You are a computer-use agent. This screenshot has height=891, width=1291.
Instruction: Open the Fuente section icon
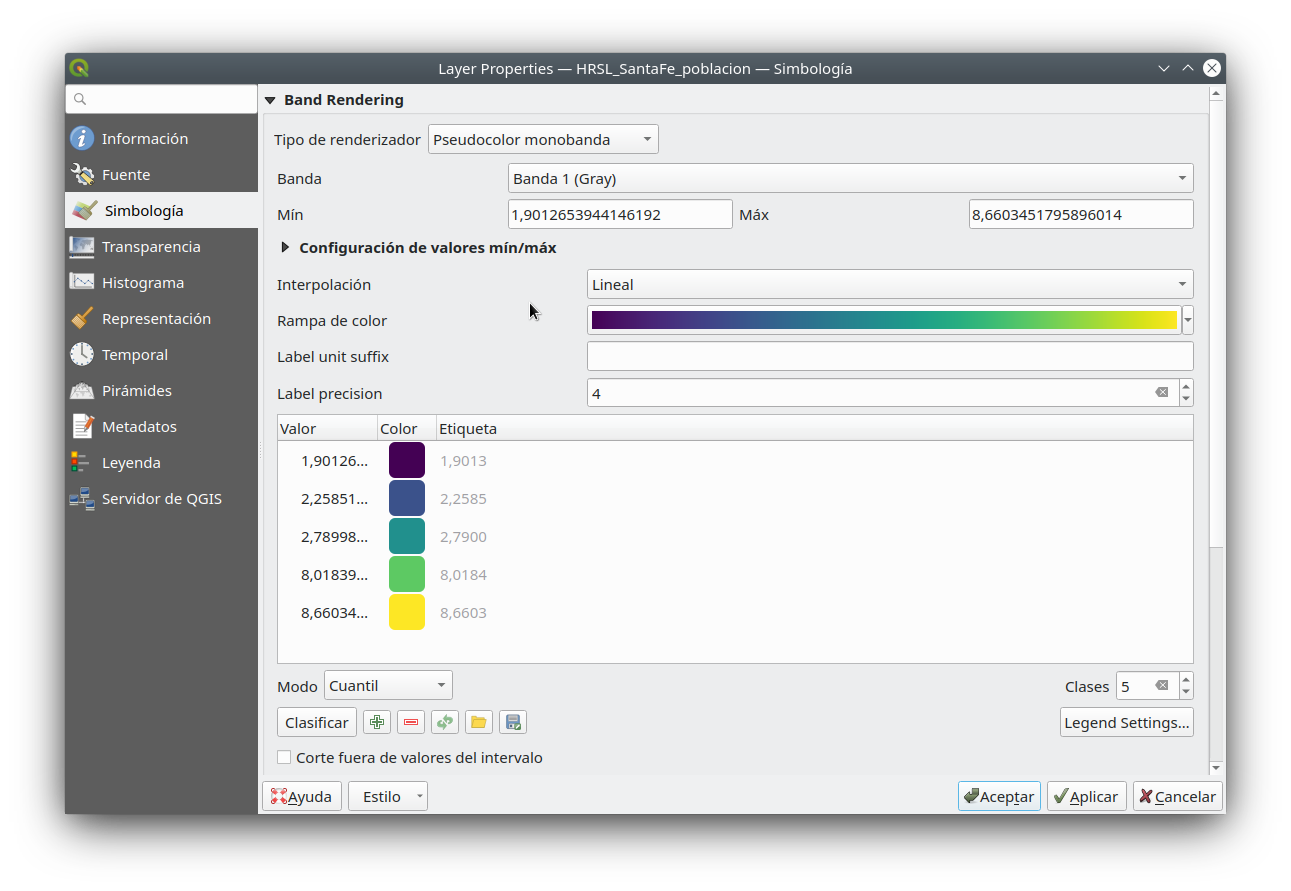pyautogui.click(x=82, y=175)
